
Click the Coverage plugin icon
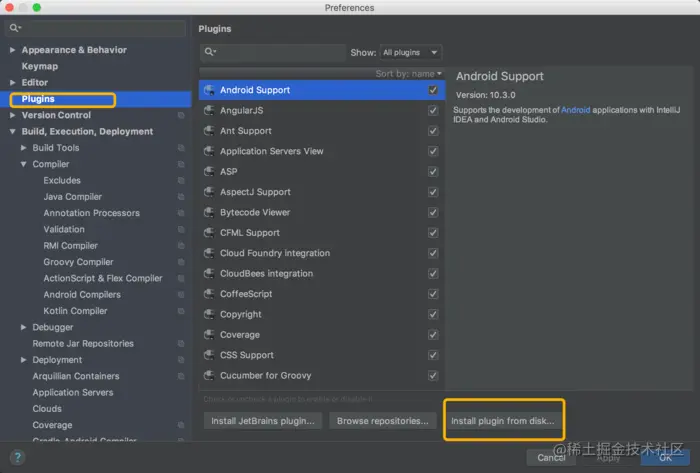point(209,335)
